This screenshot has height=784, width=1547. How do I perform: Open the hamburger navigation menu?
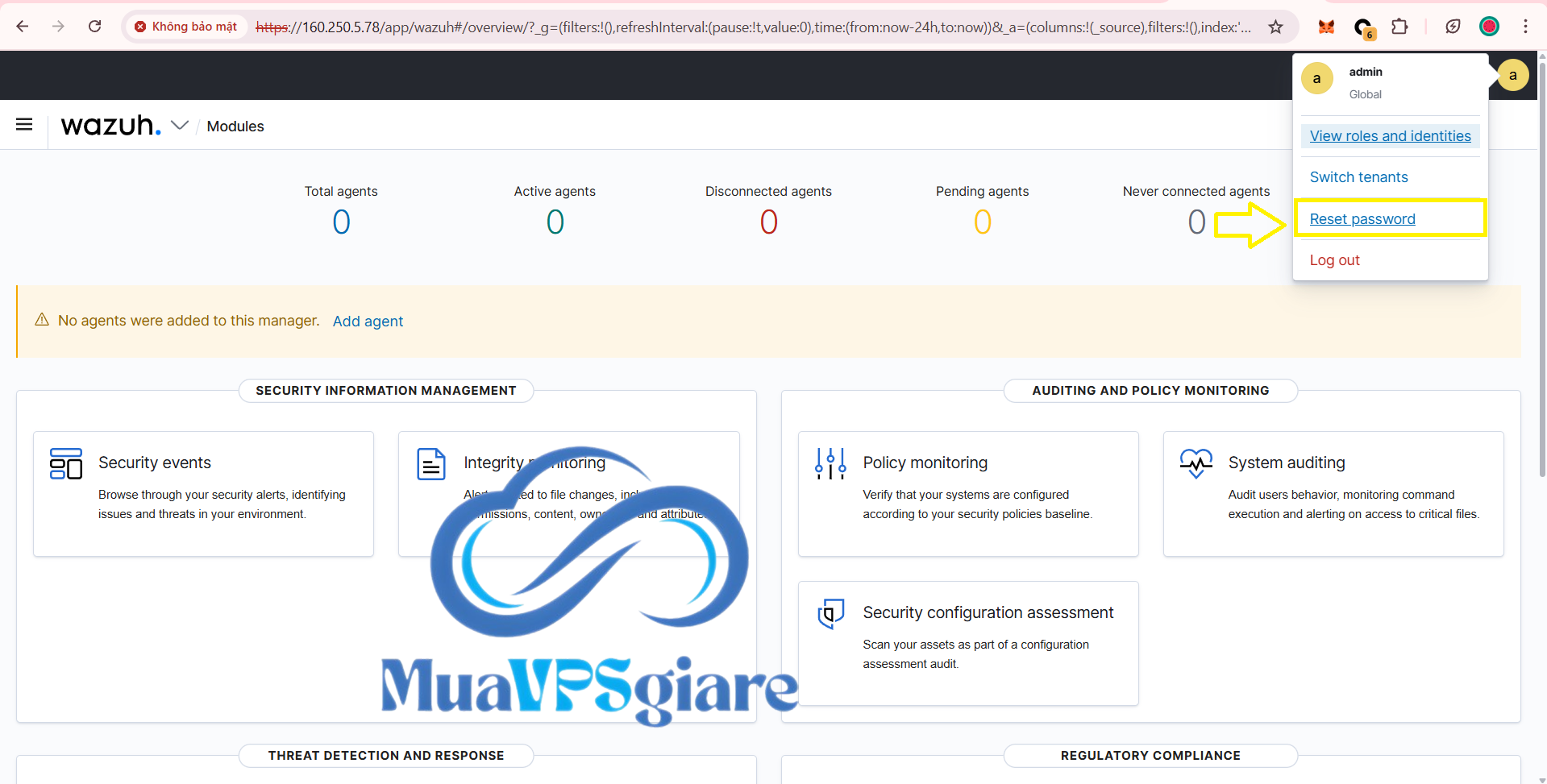coord(24,125)
